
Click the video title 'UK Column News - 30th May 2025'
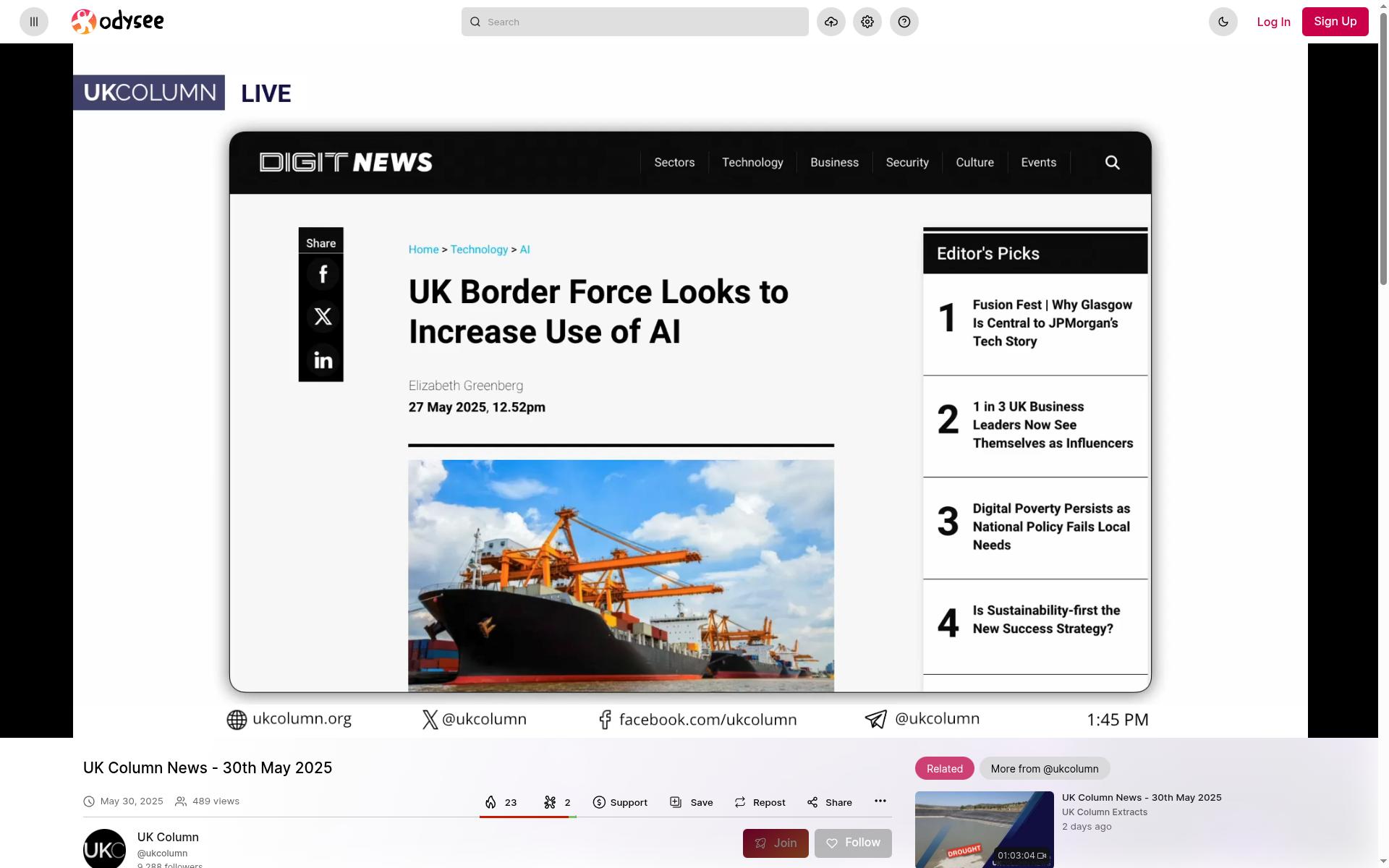click(x=208, y=768)
